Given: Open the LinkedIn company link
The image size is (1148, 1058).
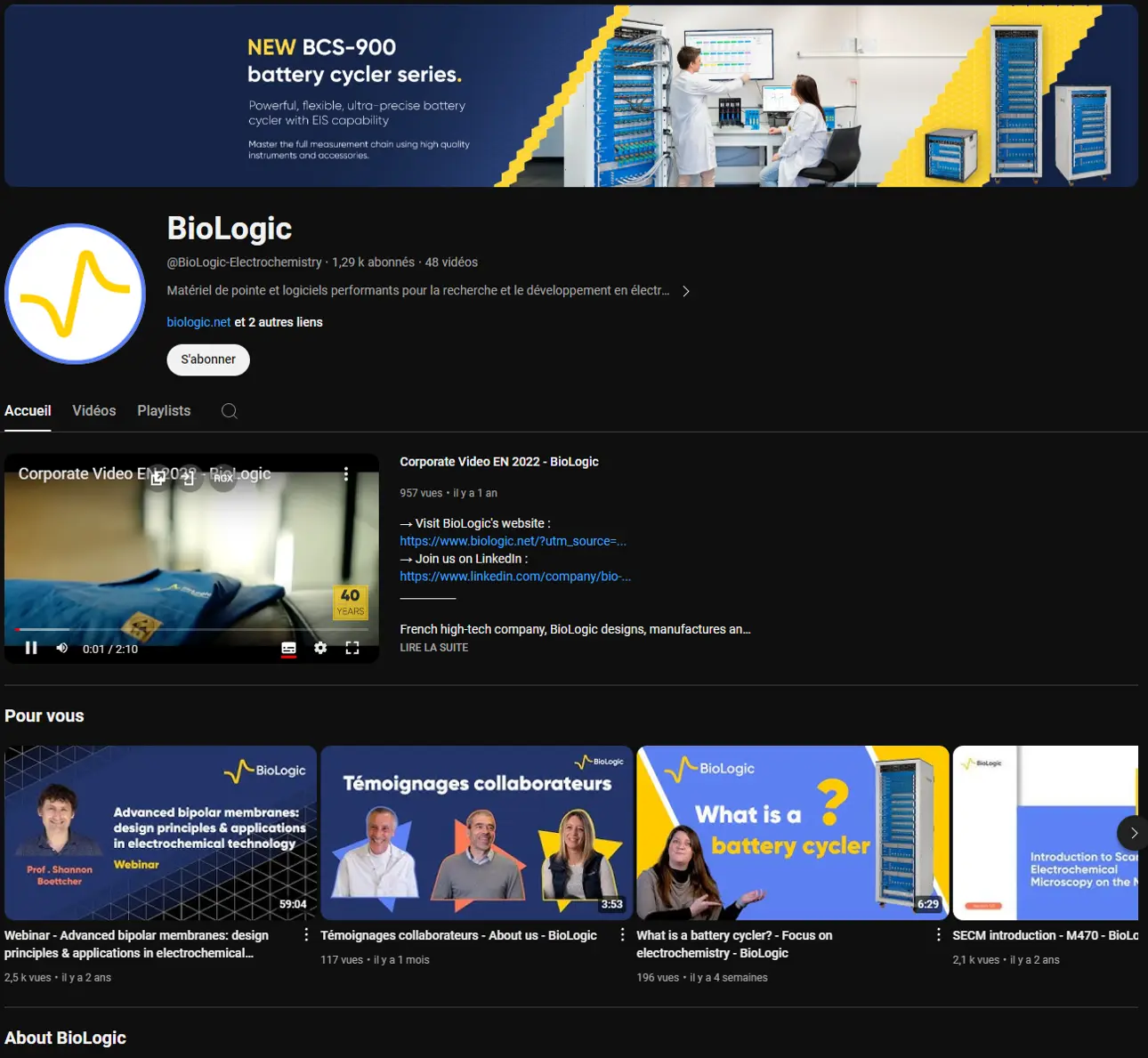Looking at the screenshot, I should 515,577.
